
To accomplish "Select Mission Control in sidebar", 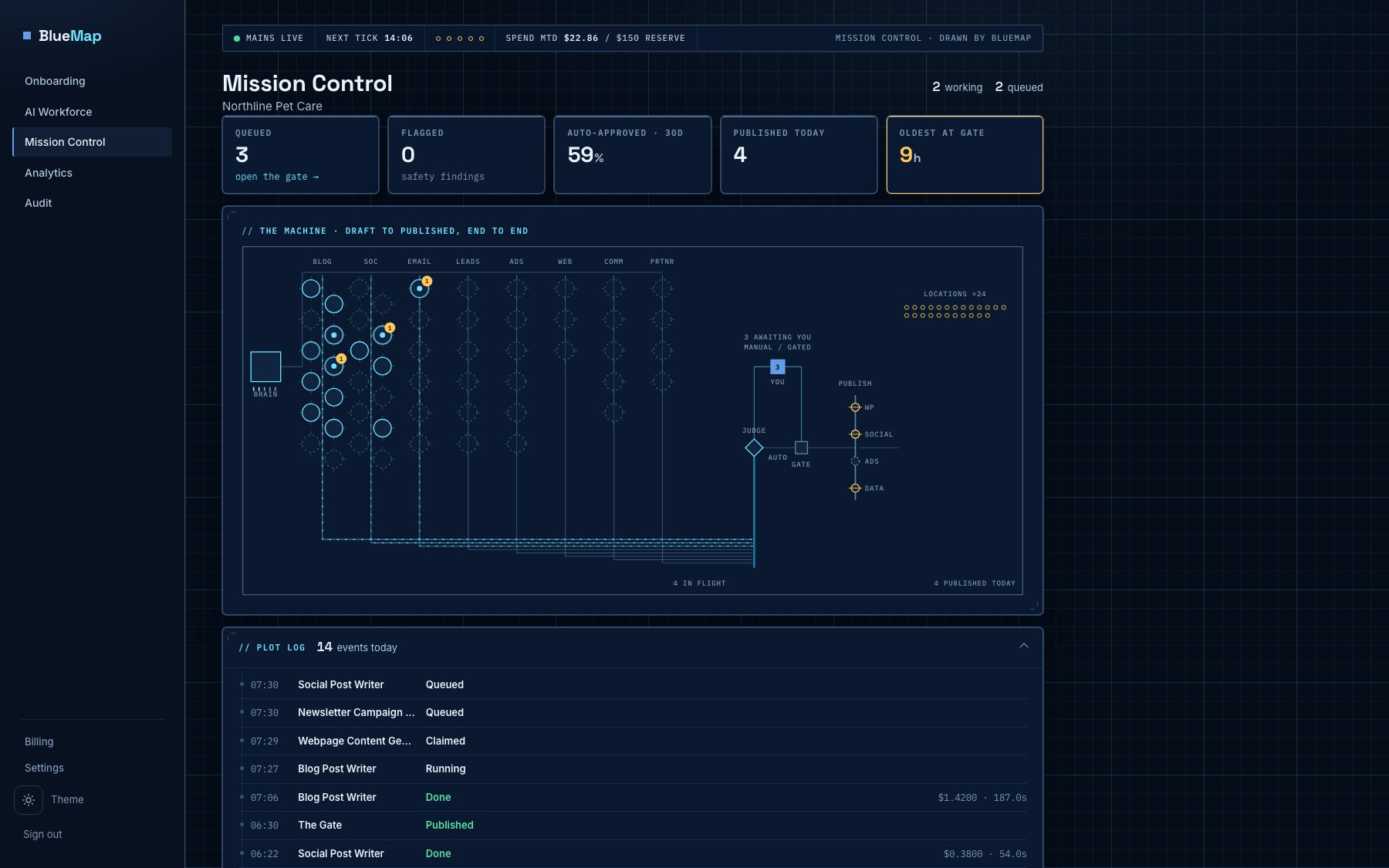I will [92, 142].
